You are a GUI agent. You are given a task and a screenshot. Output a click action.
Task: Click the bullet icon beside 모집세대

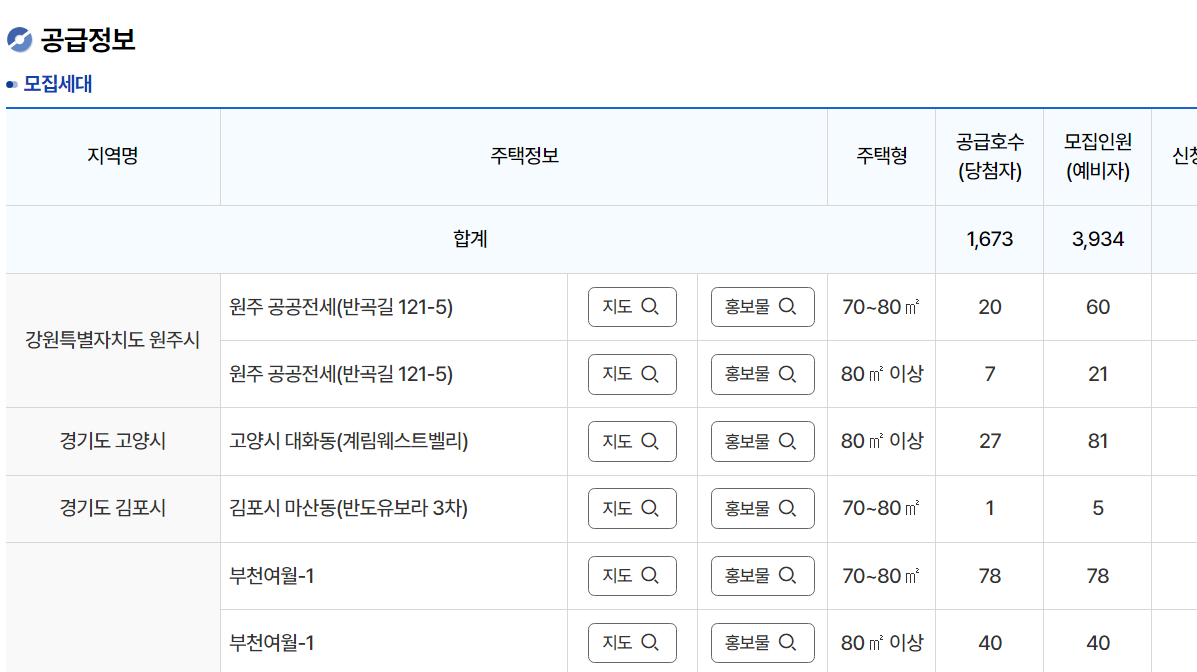pos(13,85)
